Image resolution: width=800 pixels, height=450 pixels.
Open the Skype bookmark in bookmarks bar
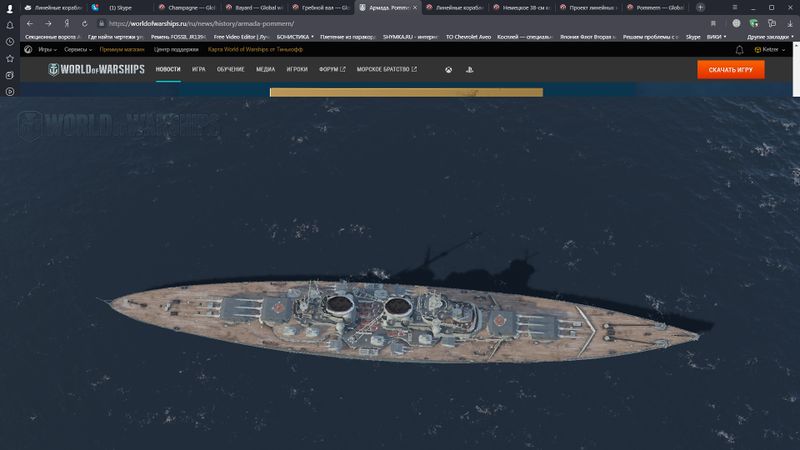(693, 37)
